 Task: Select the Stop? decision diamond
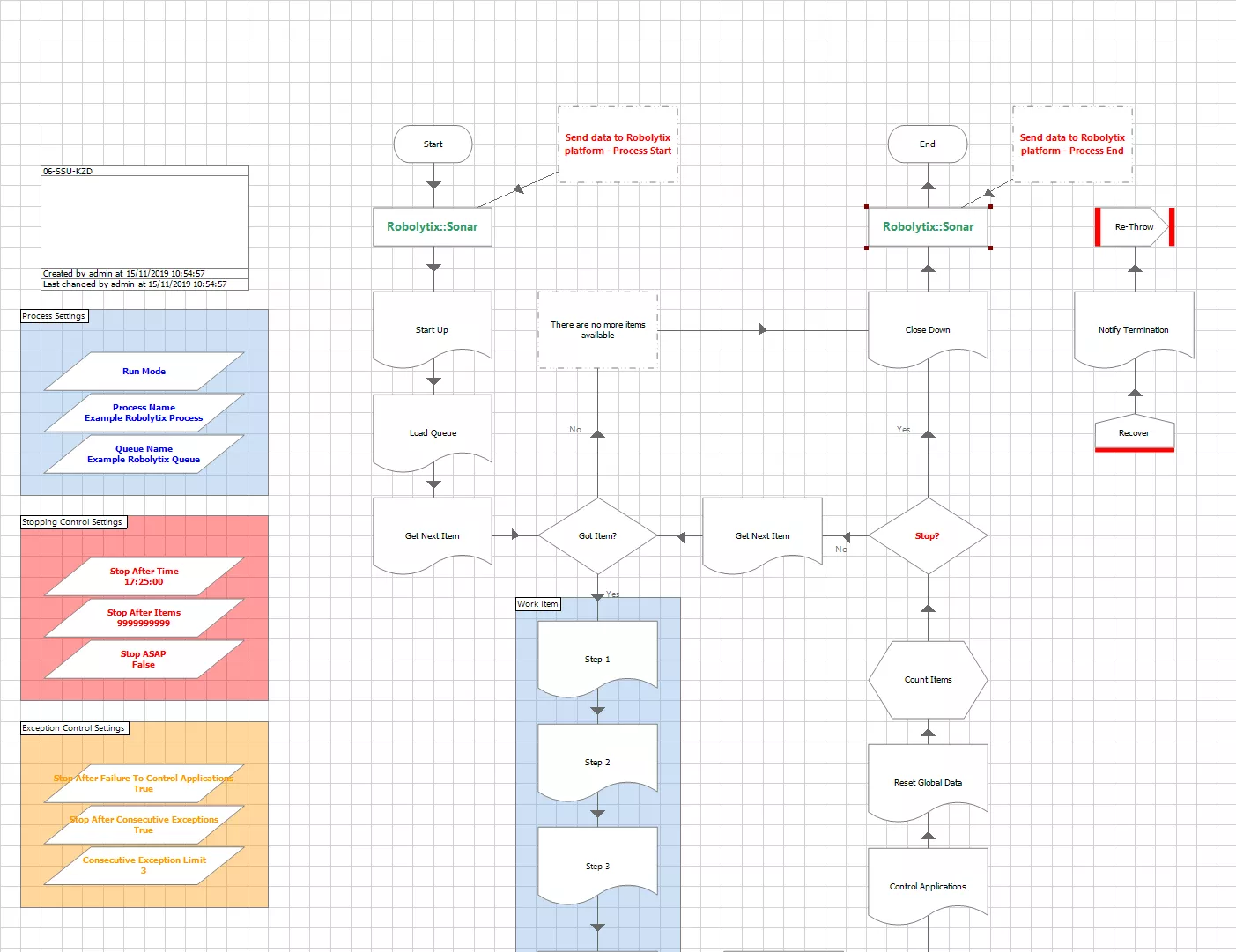point(928,535)
